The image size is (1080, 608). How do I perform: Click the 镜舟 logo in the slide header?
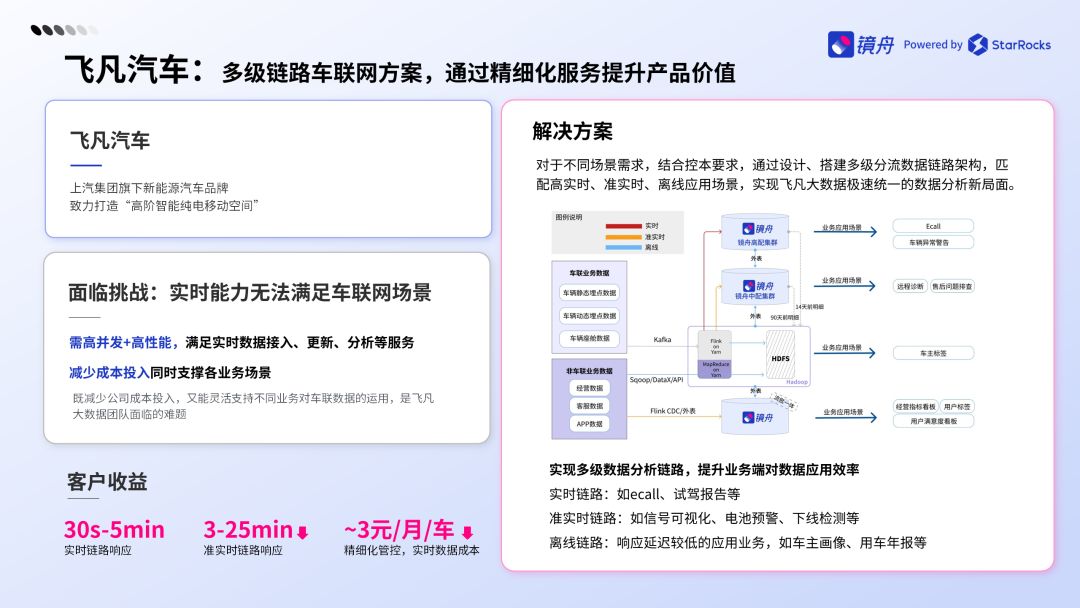pos(861,45)
